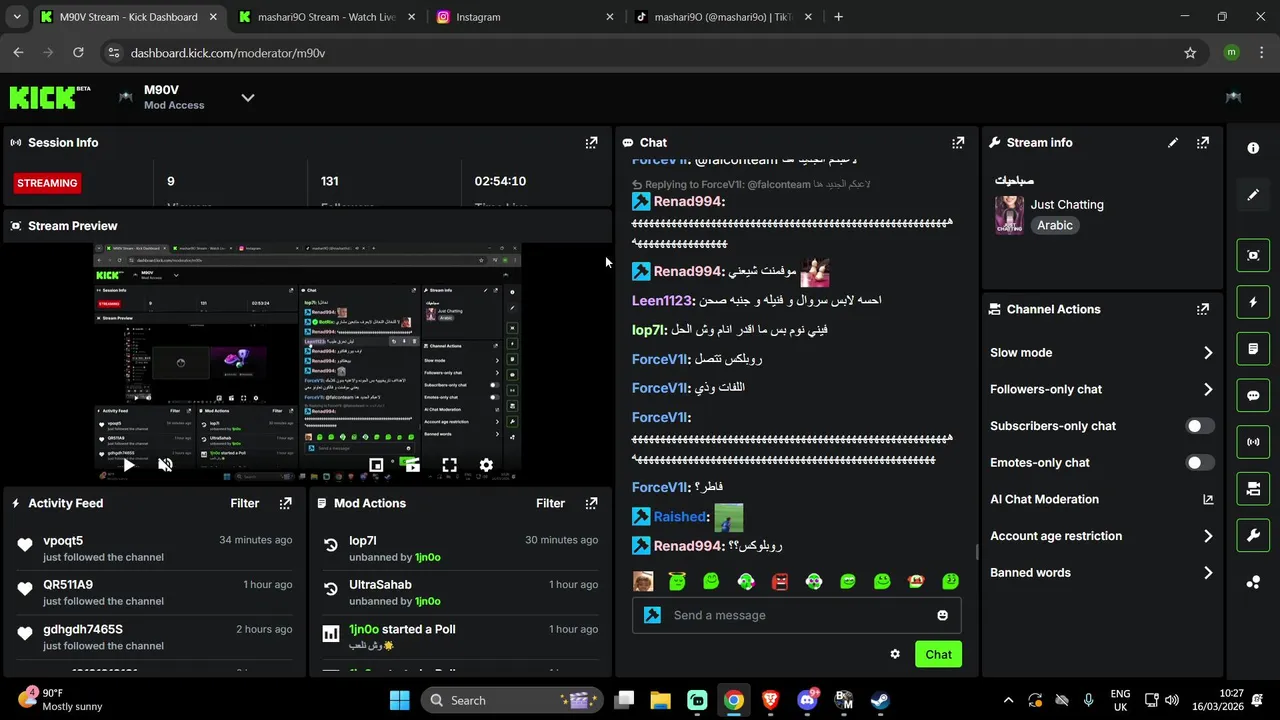
Task: Toggle the broadcast signal icon in sidebar
Action: tap(1253, 442)
